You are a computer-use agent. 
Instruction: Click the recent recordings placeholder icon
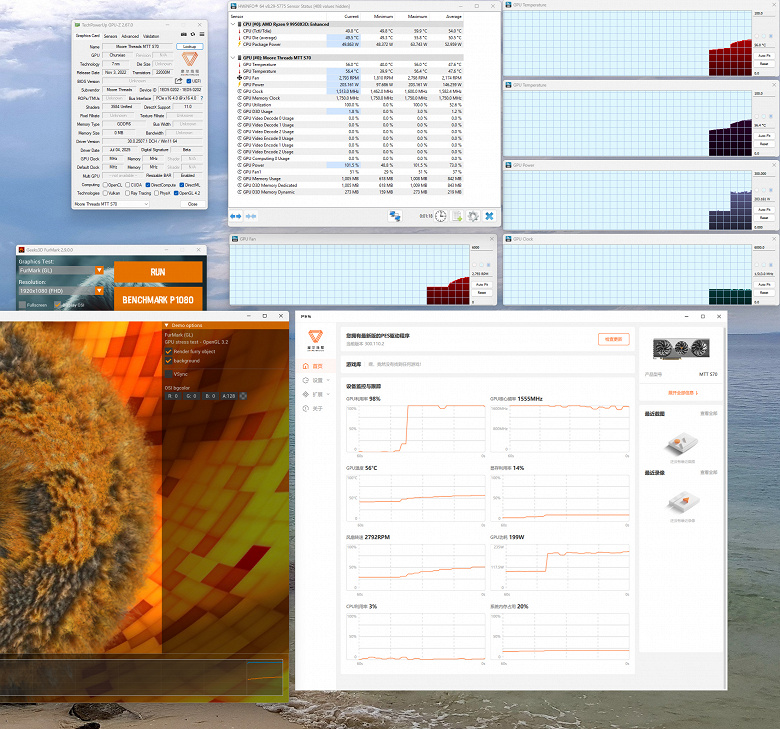(682, 504)
